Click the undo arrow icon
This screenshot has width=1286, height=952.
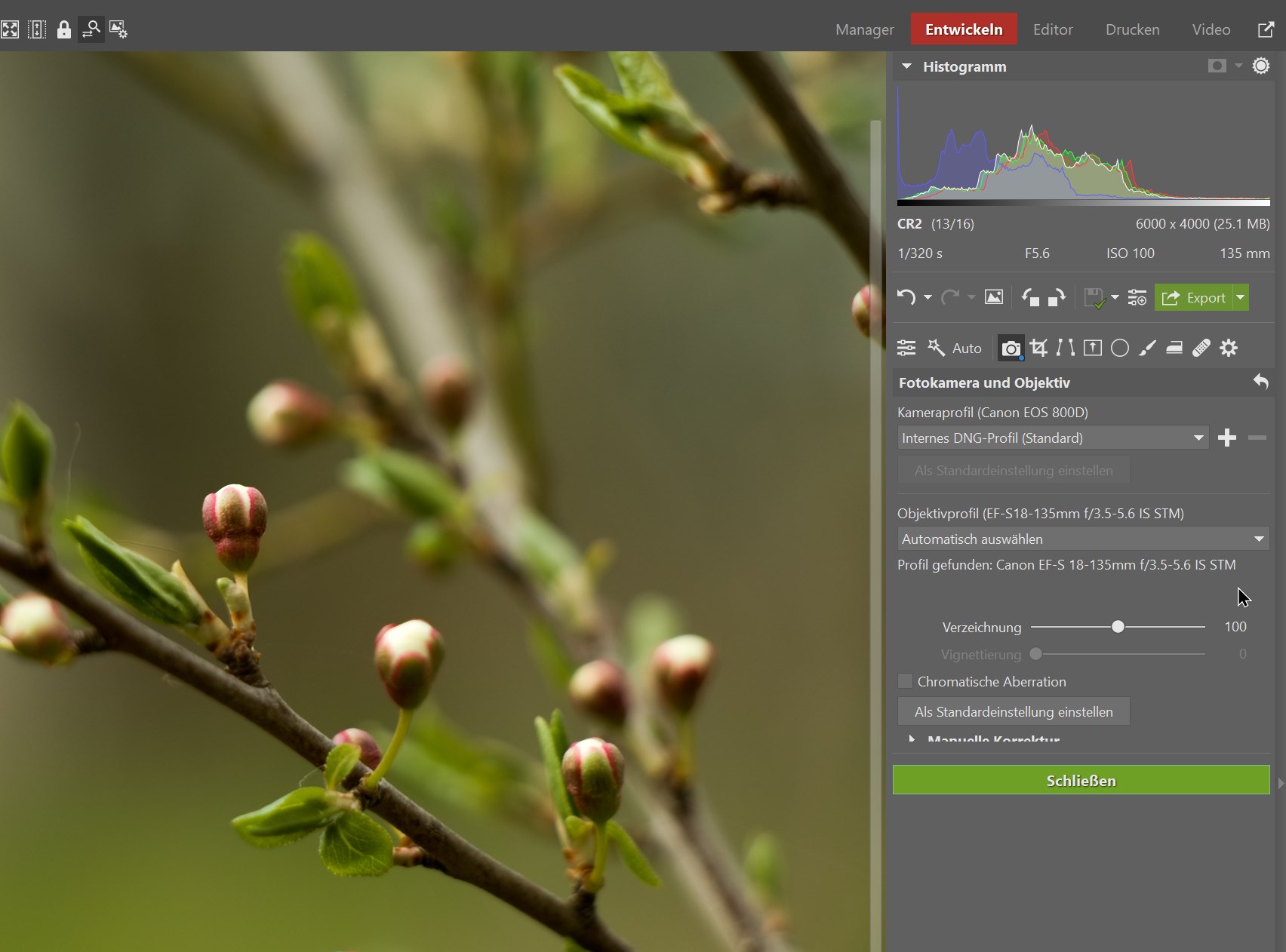coord(906,298)
